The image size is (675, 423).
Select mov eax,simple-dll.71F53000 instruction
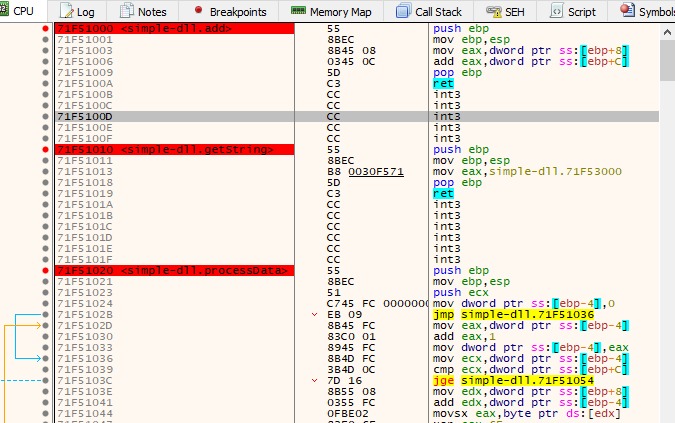pos(527,171)
